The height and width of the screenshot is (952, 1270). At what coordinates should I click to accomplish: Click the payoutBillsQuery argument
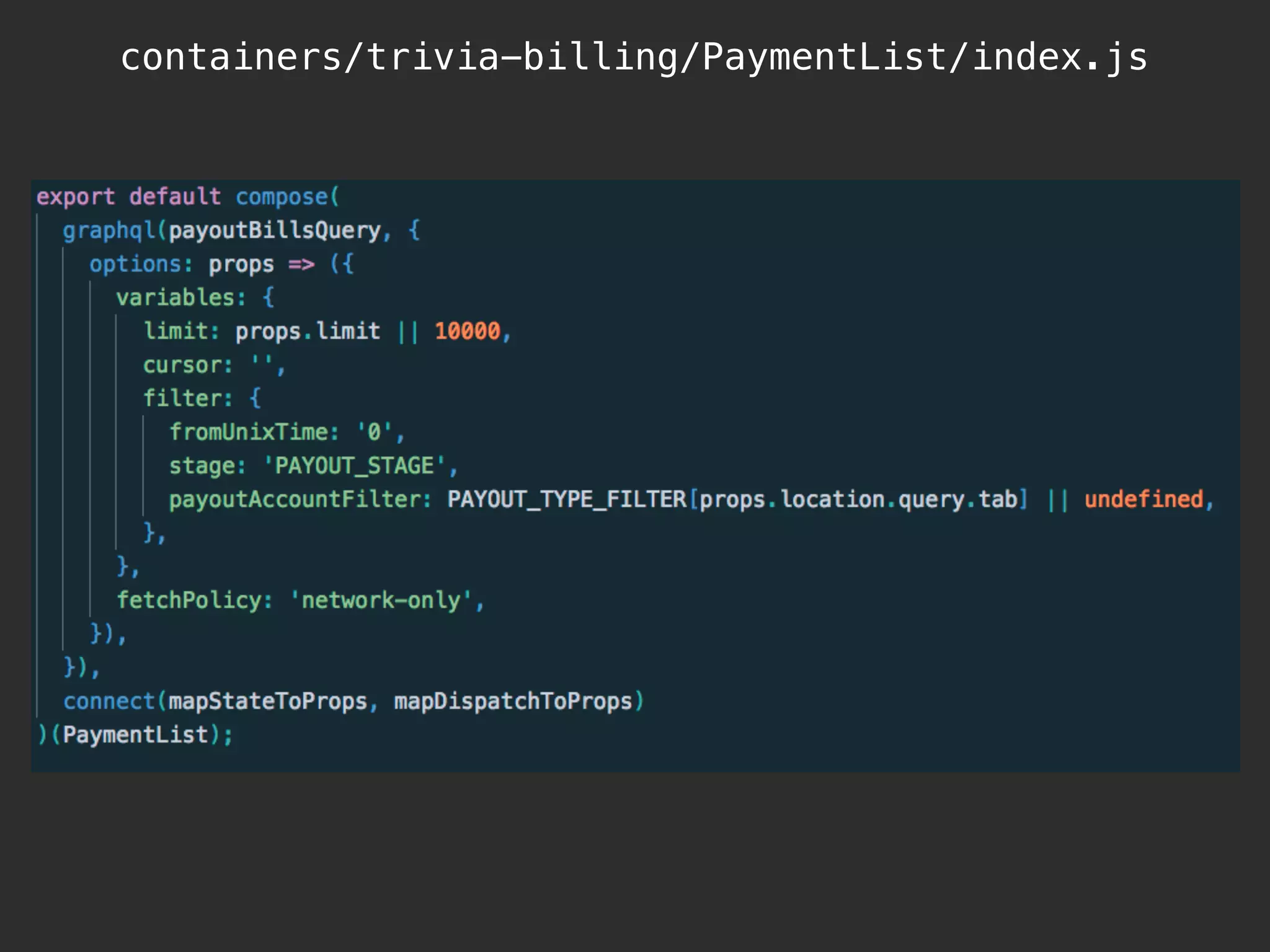tap(275, 231)
